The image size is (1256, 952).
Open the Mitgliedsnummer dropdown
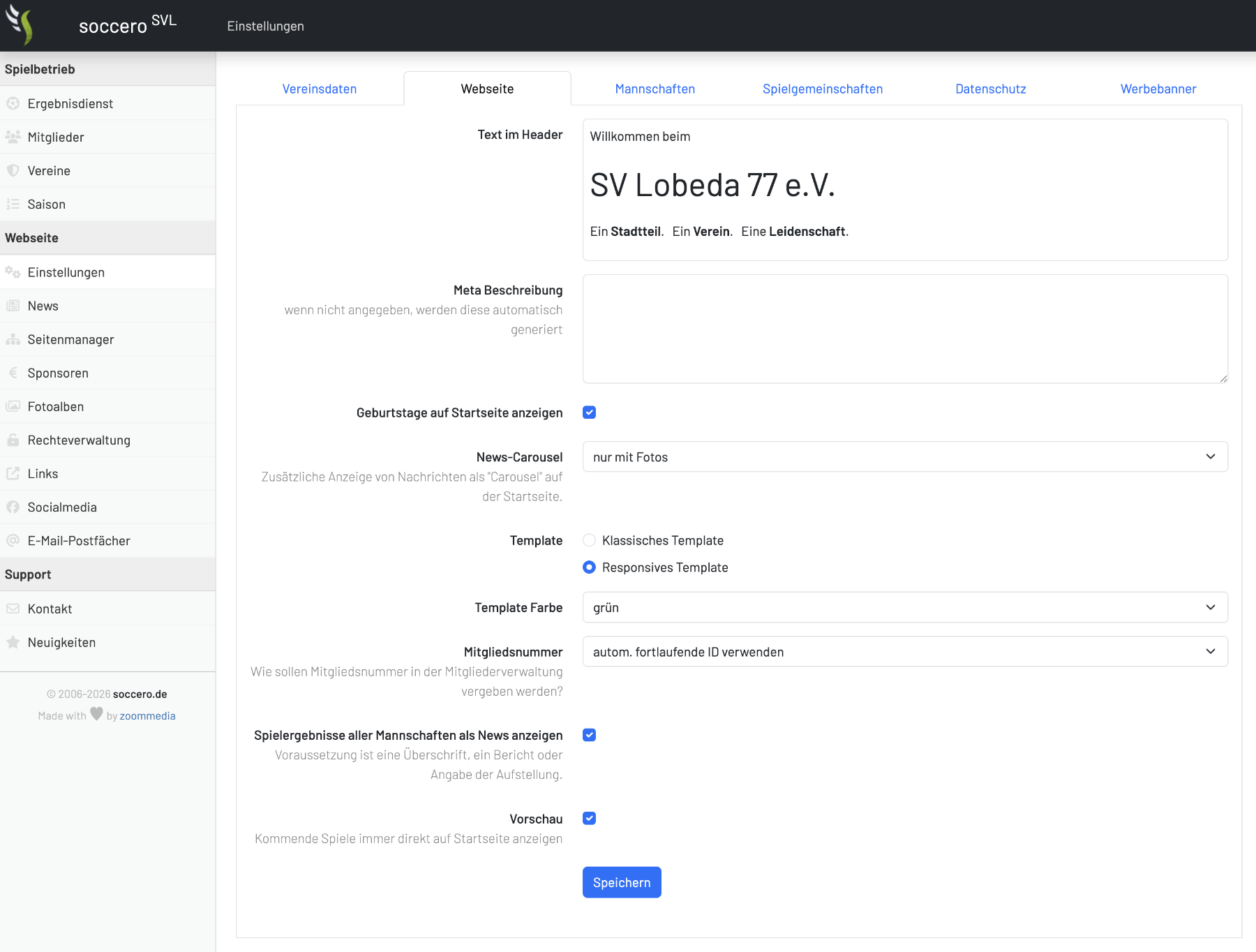pyautogui.click(x=905, y=652)
